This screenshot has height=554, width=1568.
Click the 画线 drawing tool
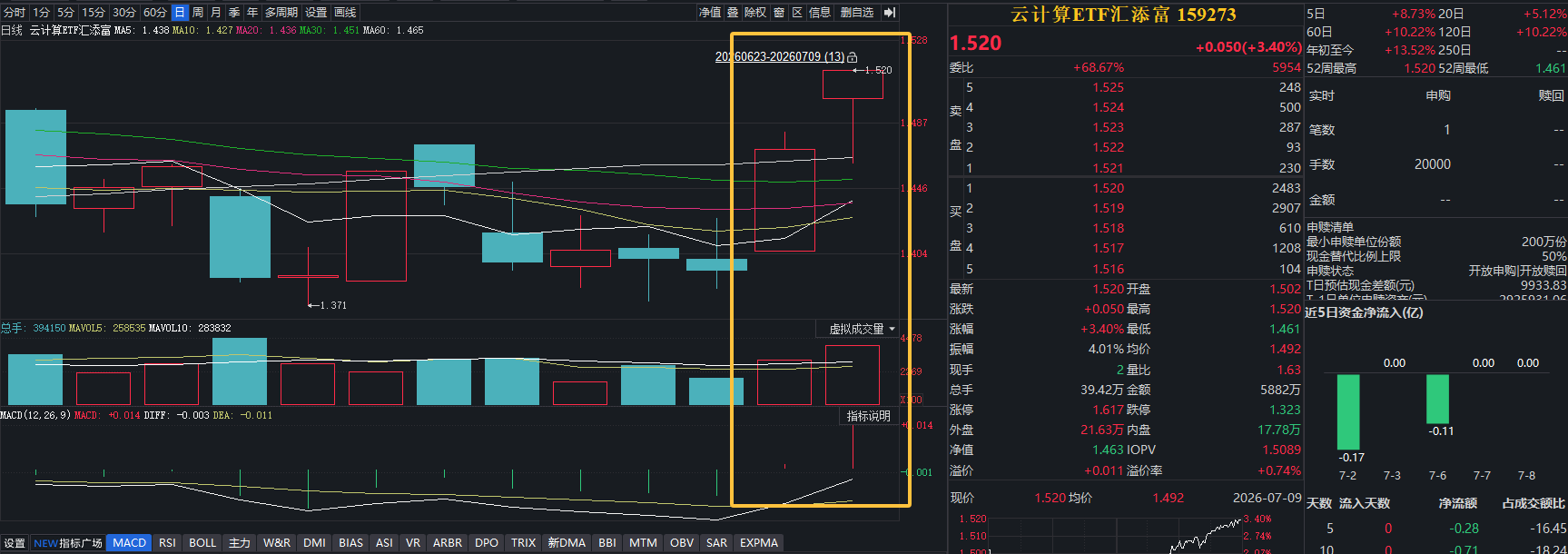(x=345, y=12)
